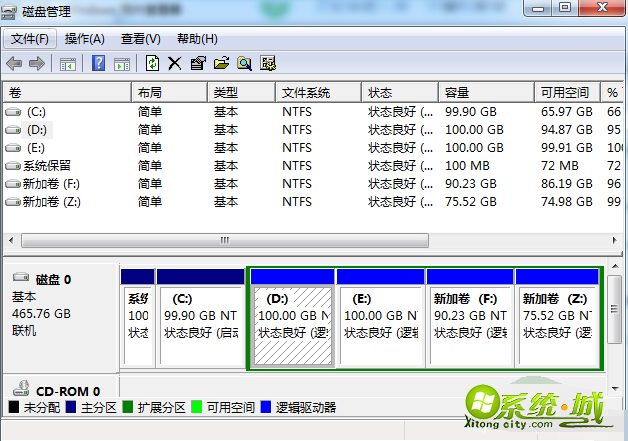Select the hatched (D:) 100.00 GB partition block
The height and width of the screenshot is (441, 628).
[293, 318]
